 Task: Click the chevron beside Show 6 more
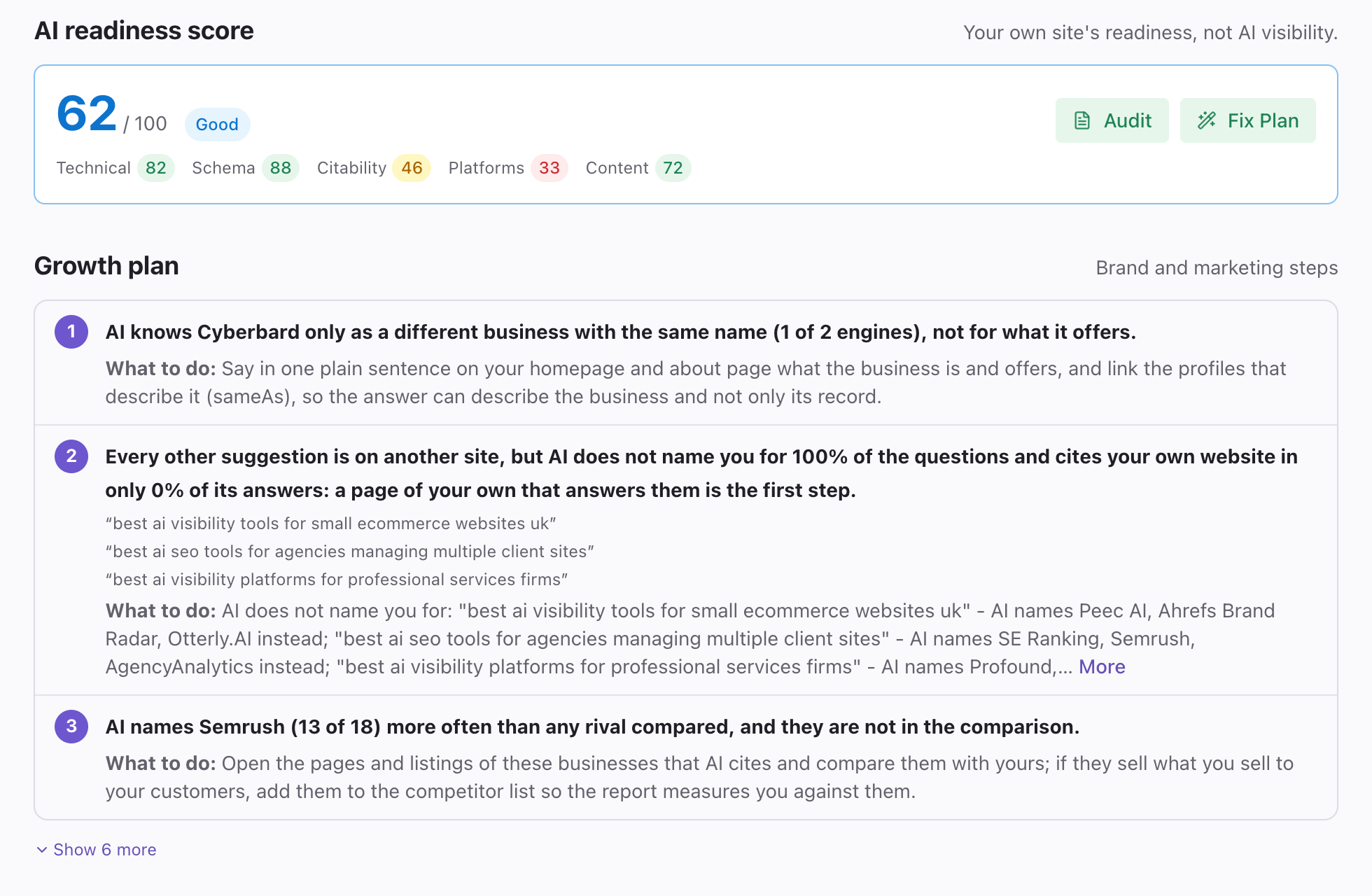tap(42, 850)
